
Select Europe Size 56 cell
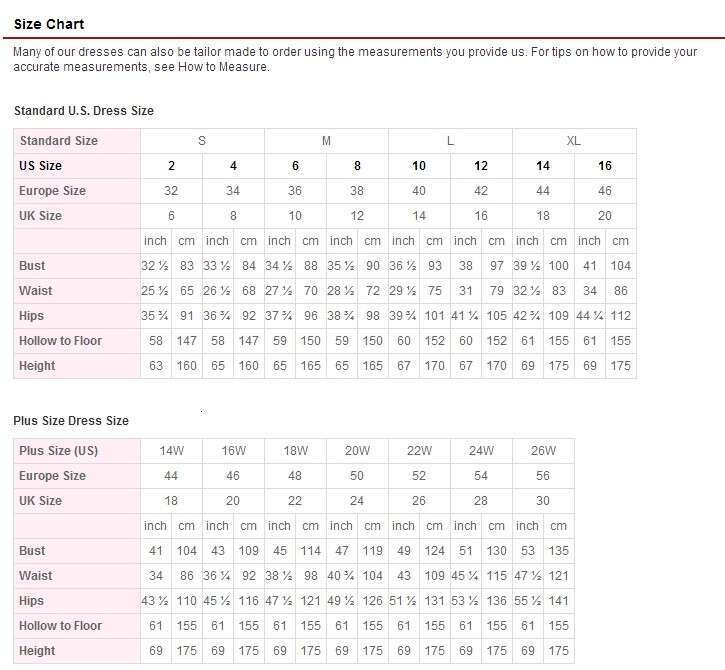[543, 476]
